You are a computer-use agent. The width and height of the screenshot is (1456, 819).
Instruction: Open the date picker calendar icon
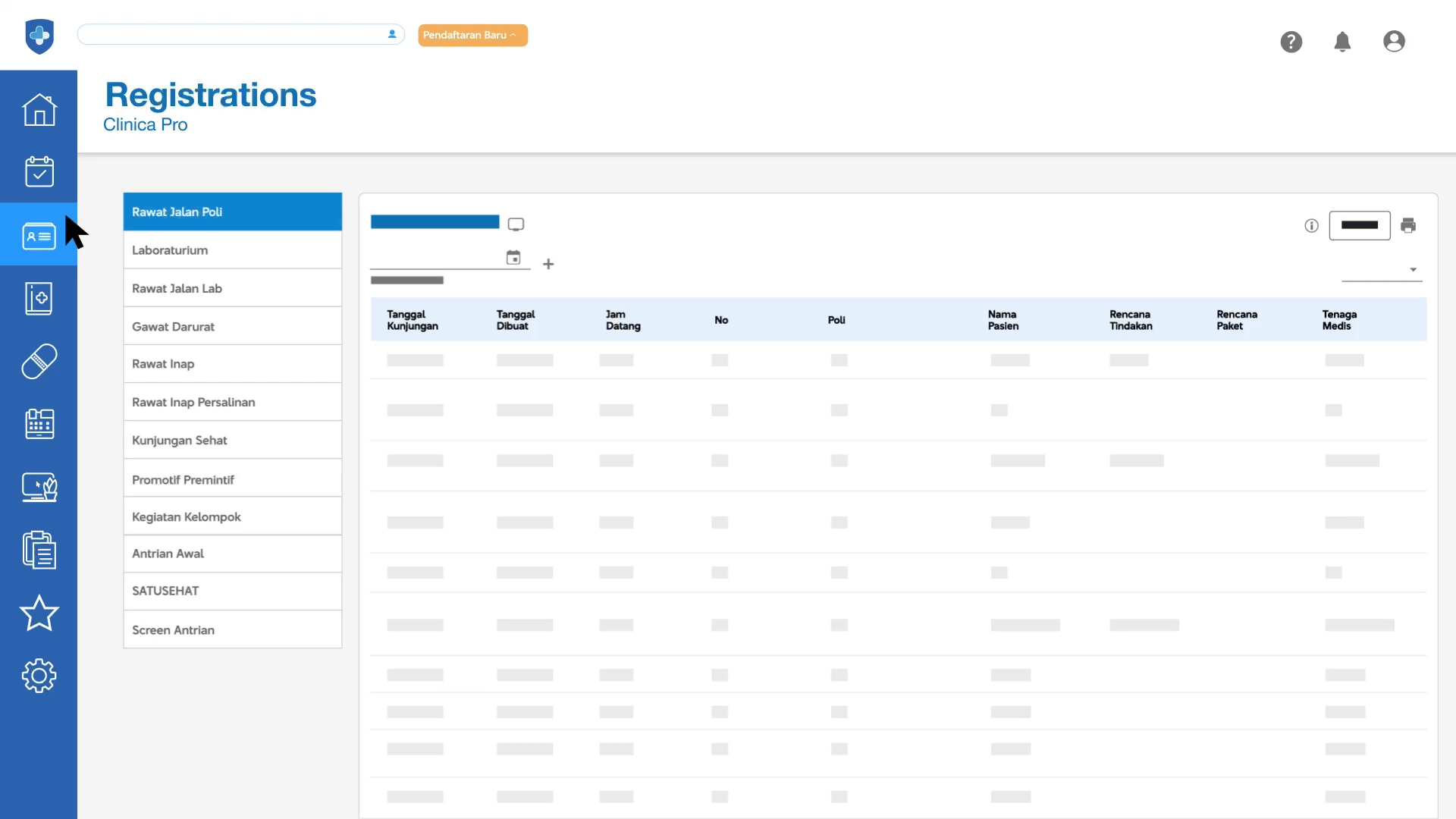click(513, 258)
